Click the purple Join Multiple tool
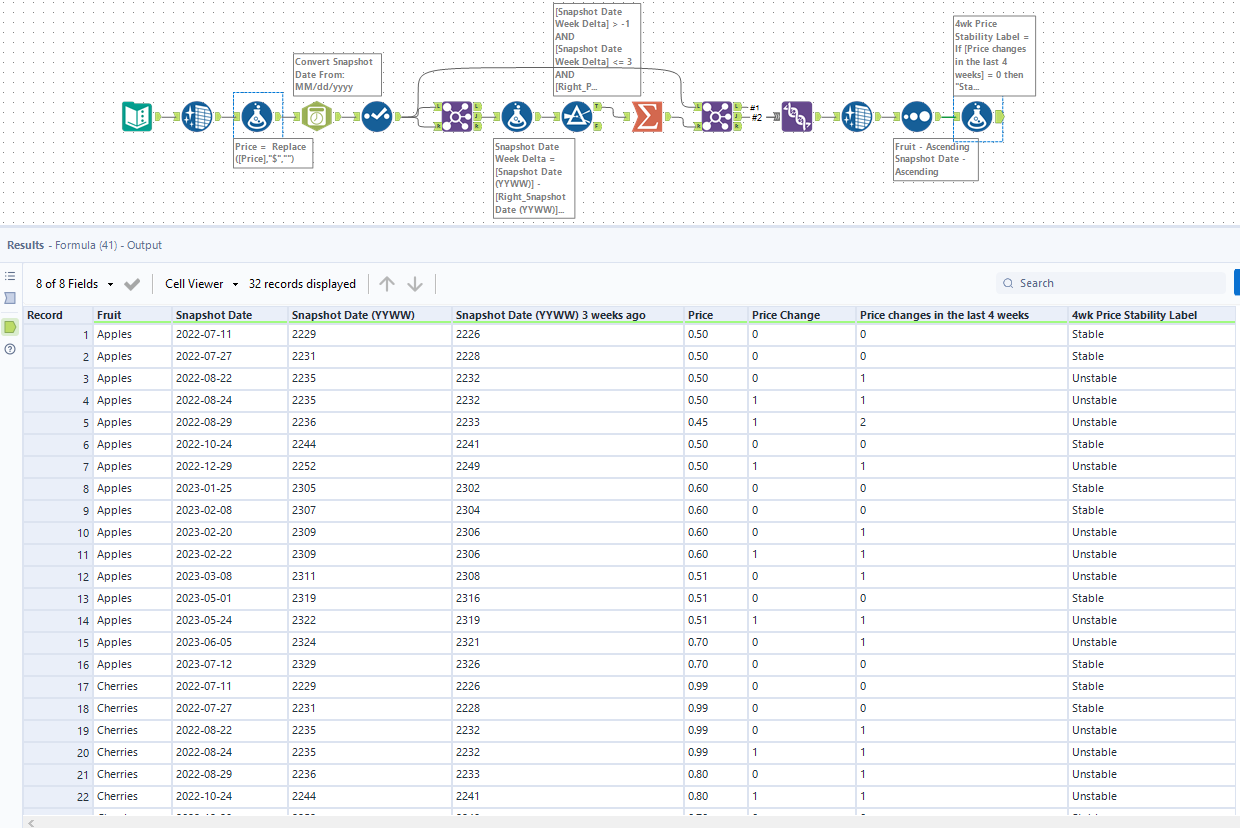 click(796, 117)
